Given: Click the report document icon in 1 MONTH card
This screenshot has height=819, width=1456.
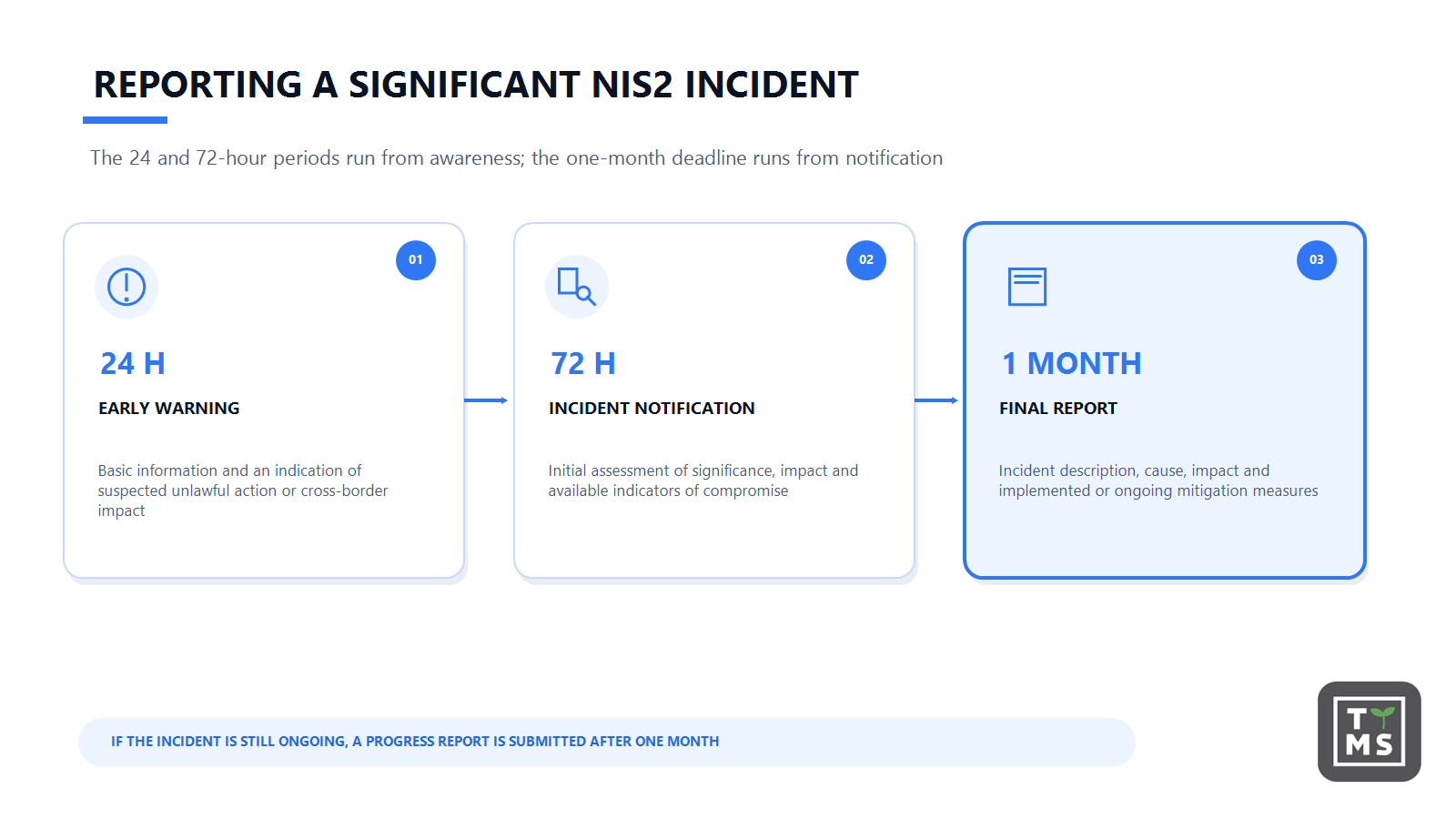Looking at the screenshot, I should (1027, 287).
